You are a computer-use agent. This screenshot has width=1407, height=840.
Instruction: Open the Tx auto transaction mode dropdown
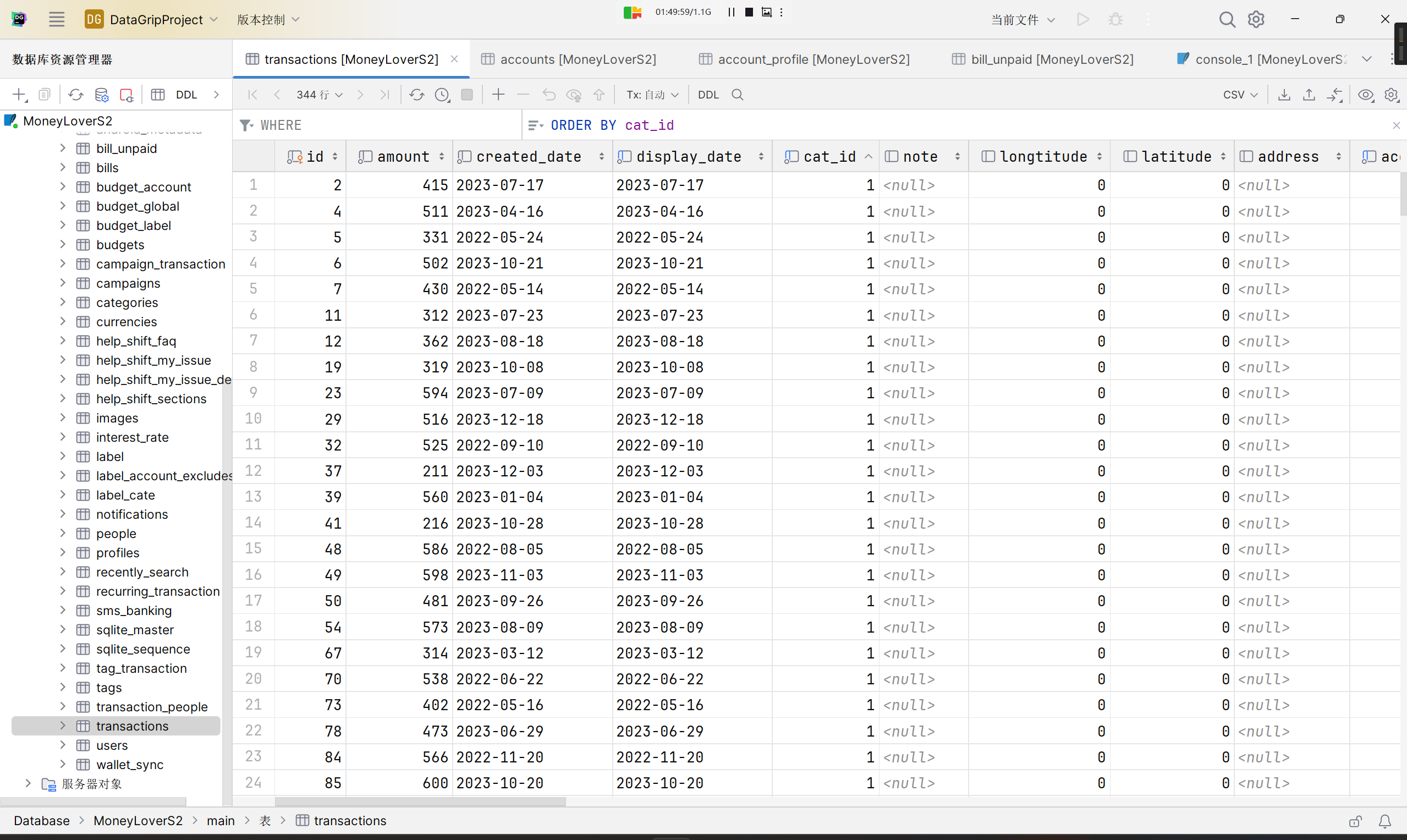(652, 95)
